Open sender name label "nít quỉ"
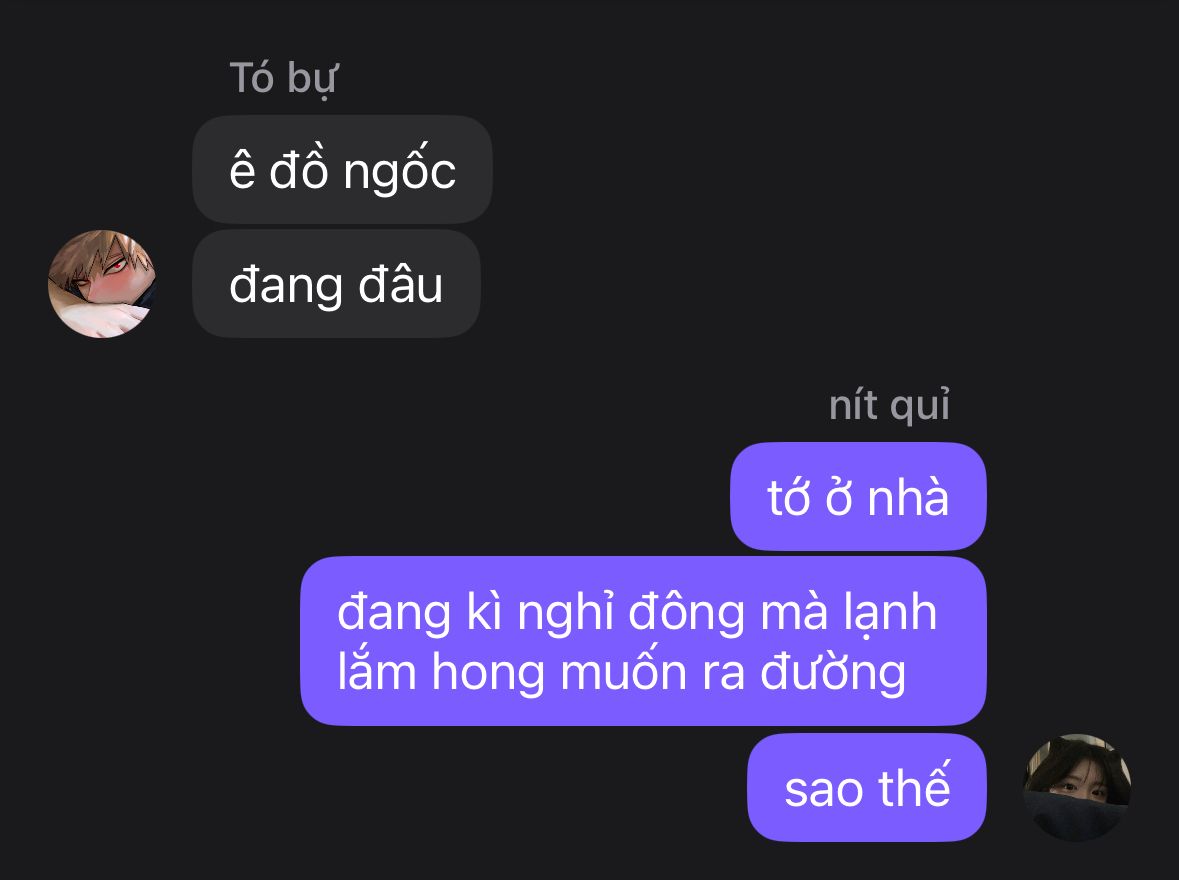The height and width of the screenshot is (880, 1179). pyautogui.click(x=890, y=405)
